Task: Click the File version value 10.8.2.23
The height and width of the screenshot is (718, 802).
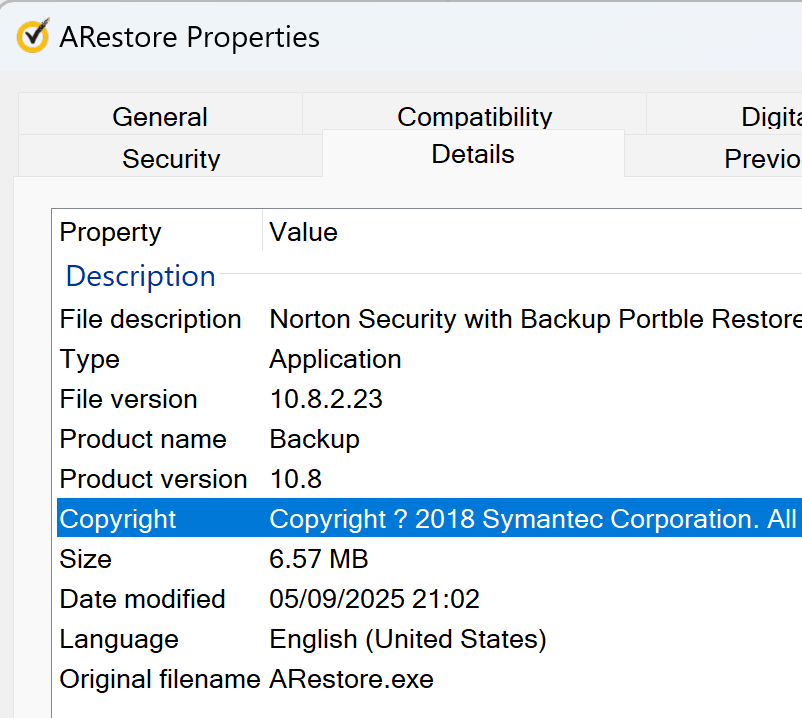Action: point(326,399)
